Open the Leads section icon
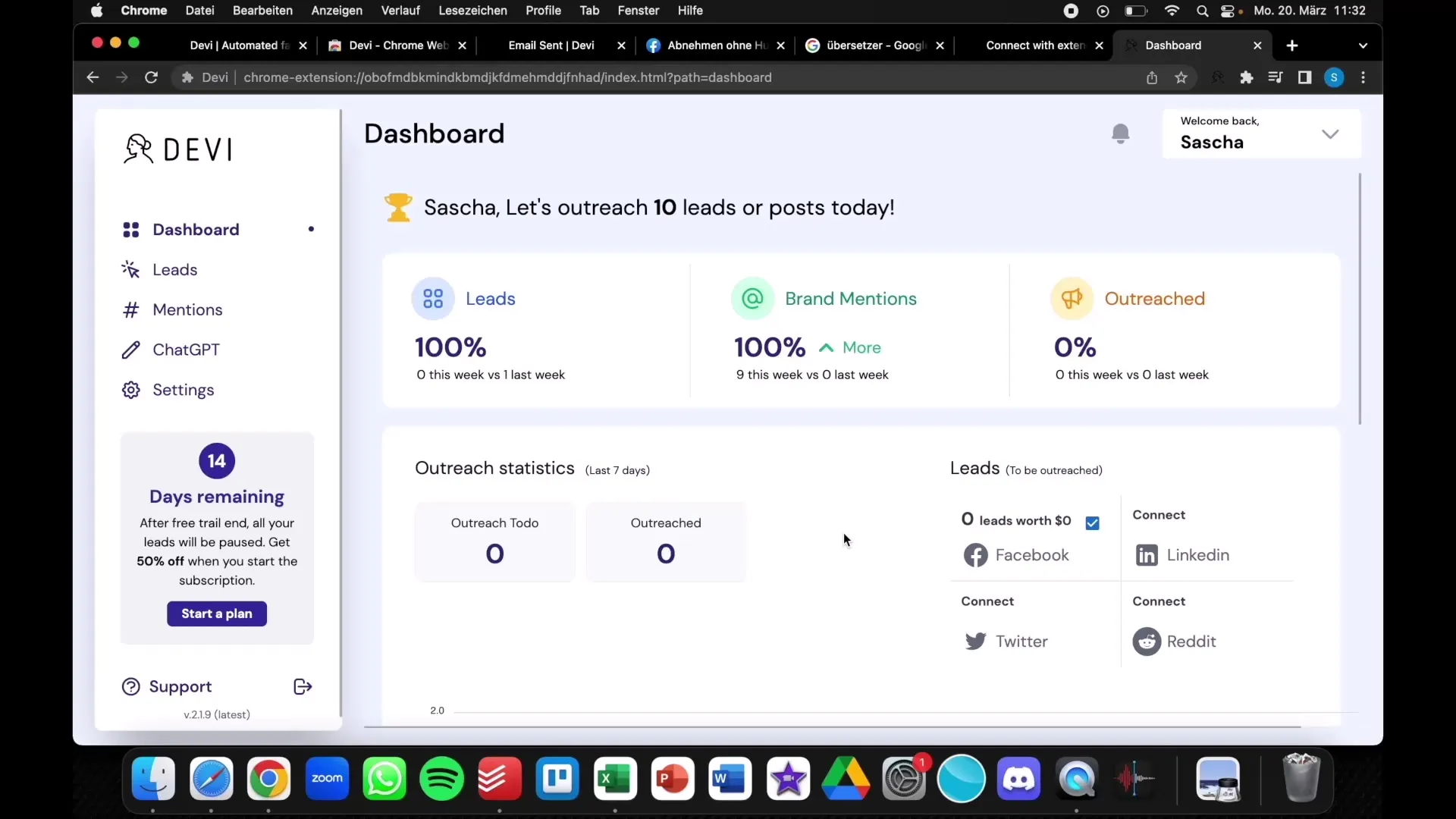Image resolution: width=1456 pixels, height=819 pixels. tap(131, 269)
